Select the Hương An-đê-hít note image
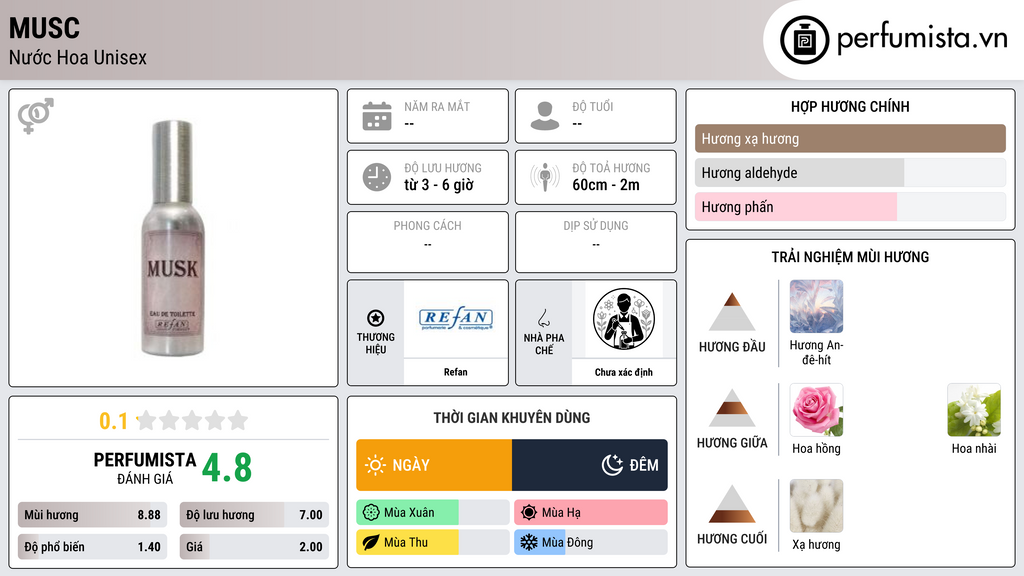This screenshot has width=1024, height=576. pos(816,306)
